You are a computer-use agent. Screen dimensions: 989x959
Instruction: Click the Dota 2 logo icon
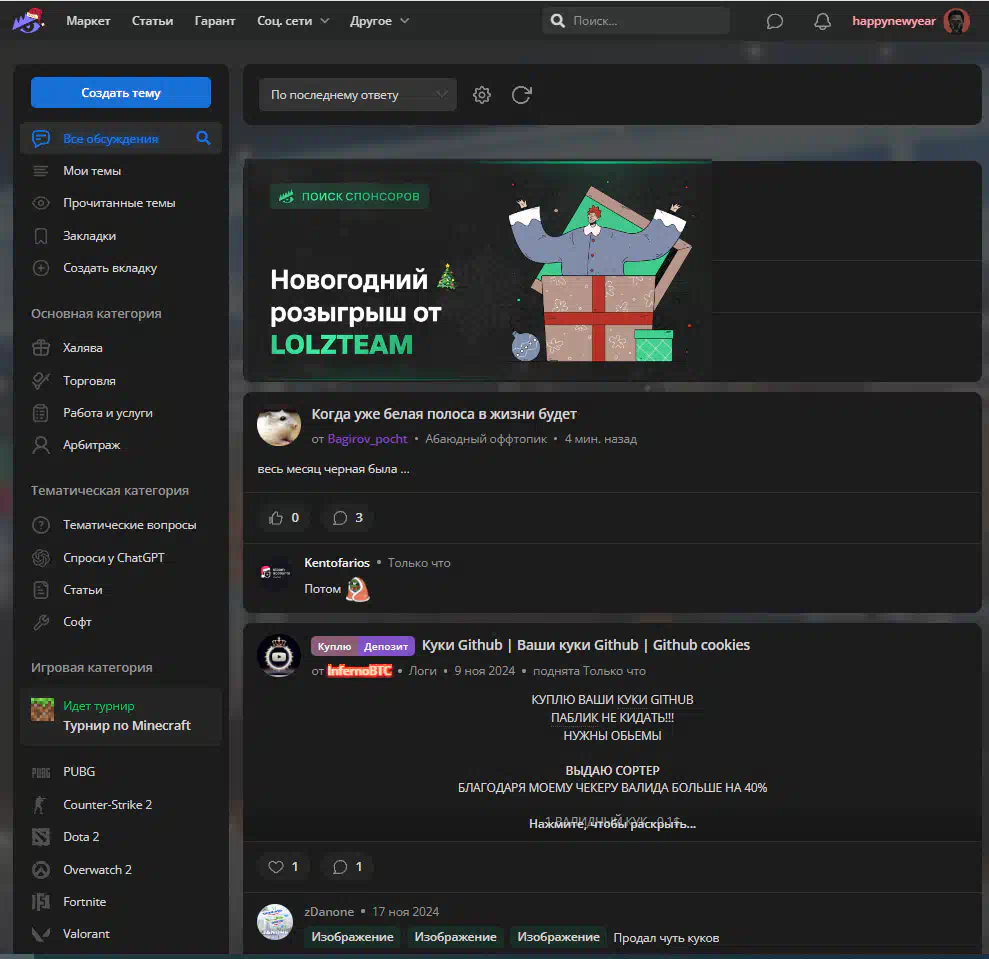(x=41, y=837)
